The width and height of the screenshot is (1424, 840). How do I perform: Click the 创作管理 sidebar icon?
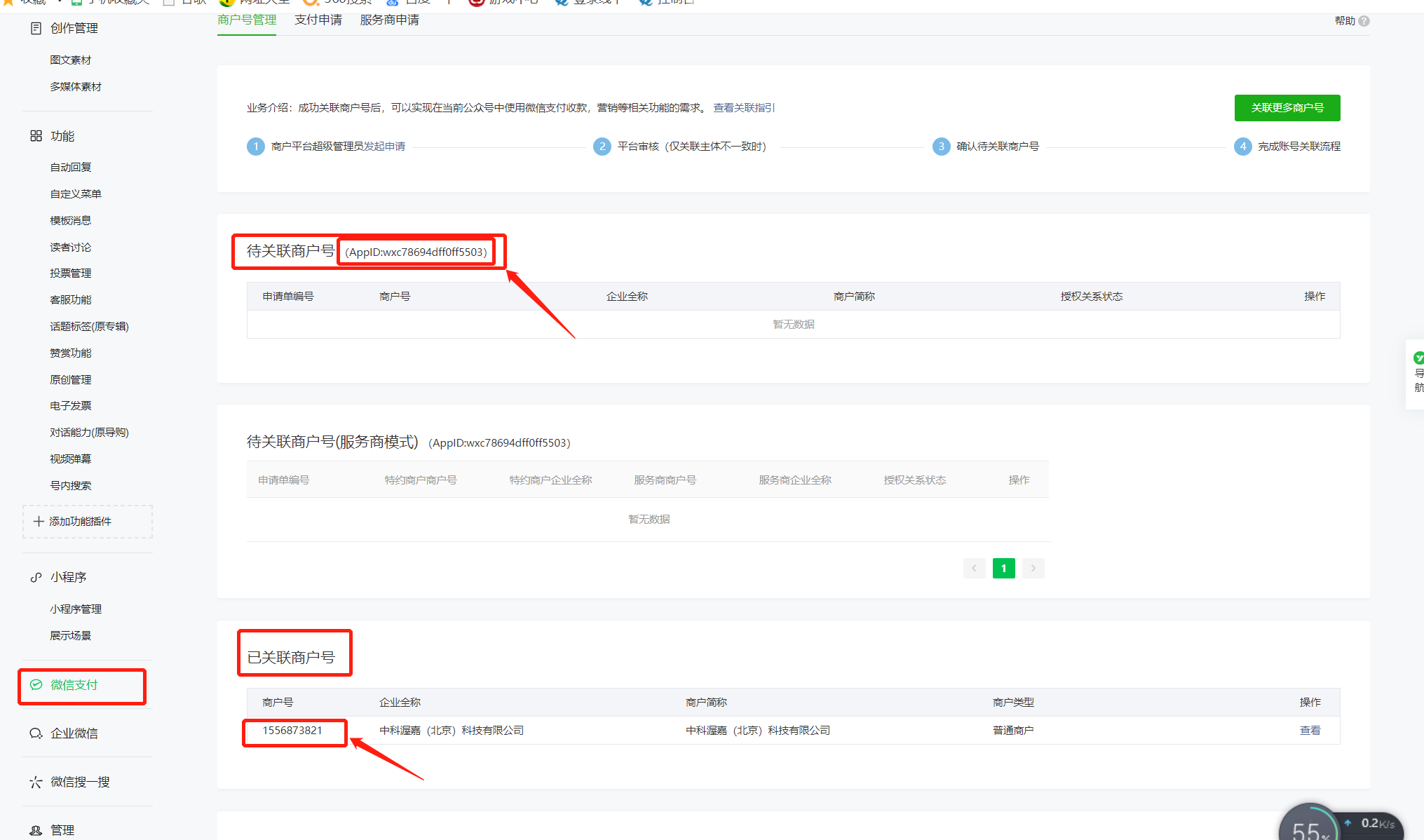36,28
